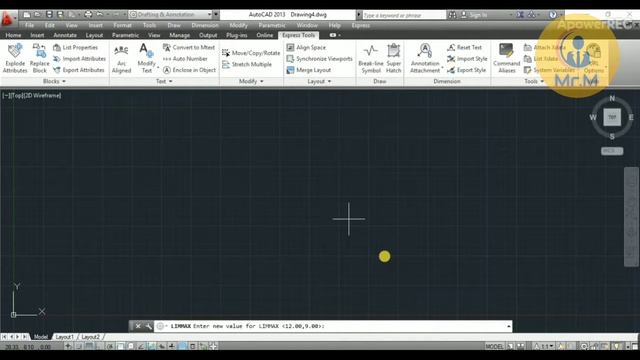The image size is (640, 360).
Task: Switch to the Layout1 drawing tab
Action: pos(64,337)
